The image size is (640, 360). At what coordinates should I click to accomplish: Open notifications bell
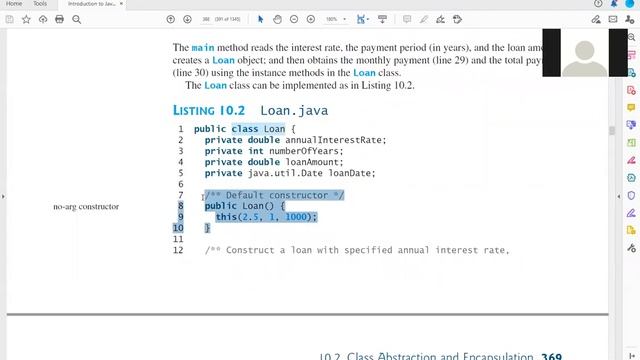614,4
